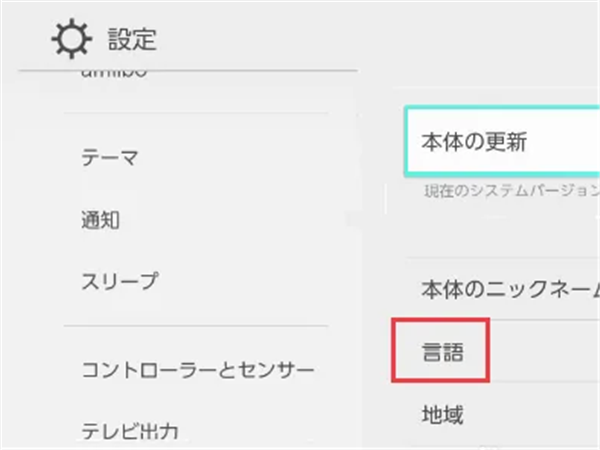The image size is (600, 450).
Task: Open the 地域 setting
Action: coord(442,412)
